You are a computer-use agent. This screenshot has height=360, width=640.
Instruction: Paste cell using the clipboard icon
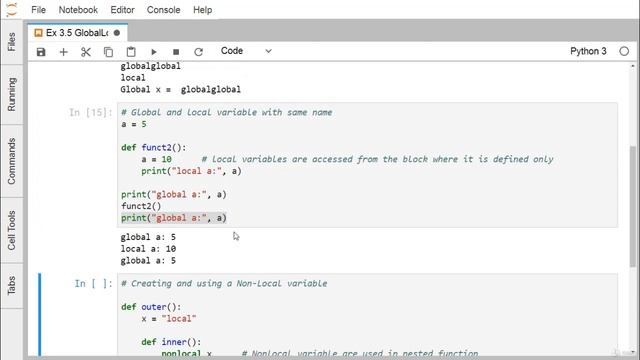[x=131, y=52]
